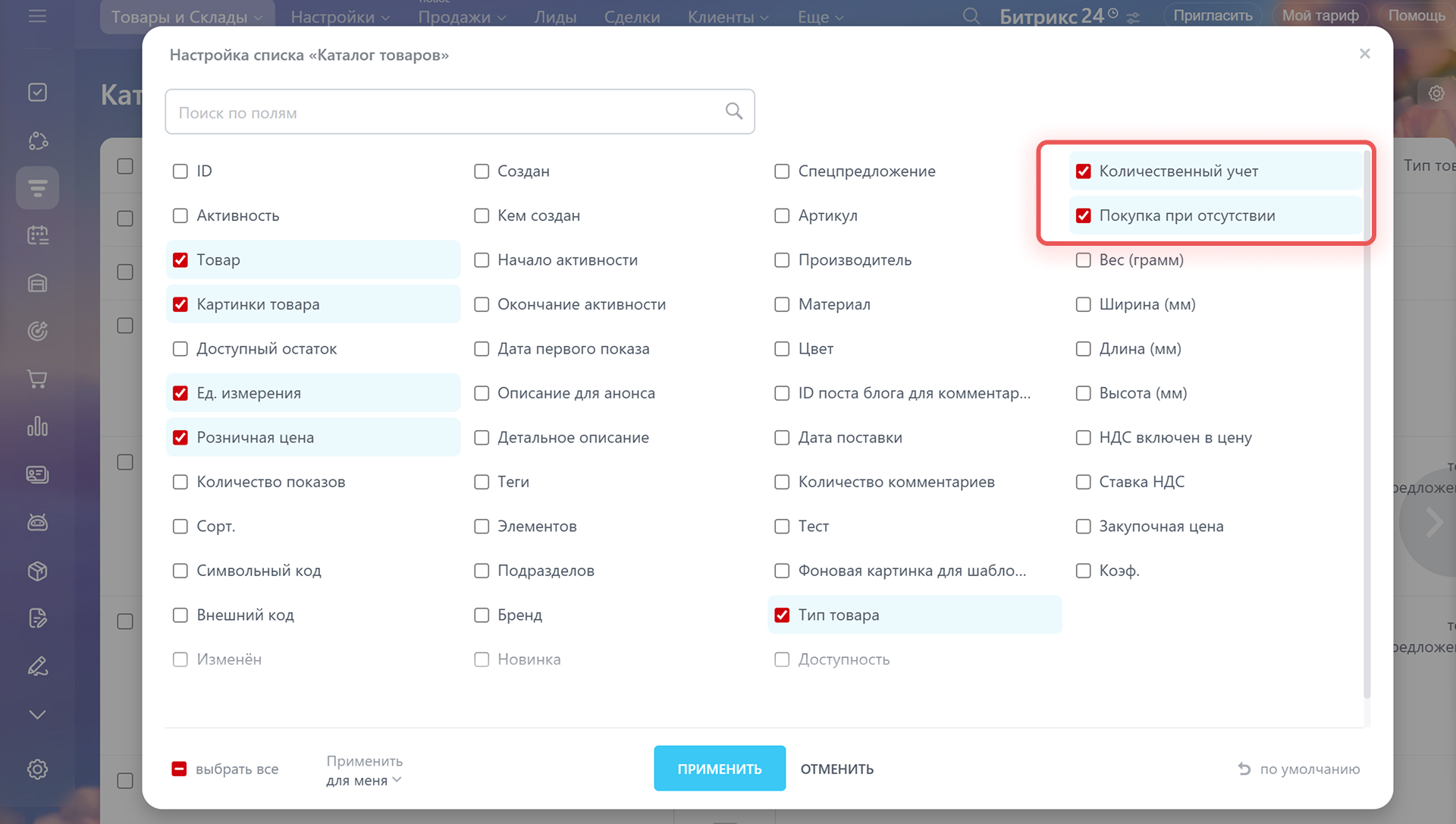
Task: Enable the Доступный остаток checkbox
Action: pyautogui.click(x=180, y=349)
